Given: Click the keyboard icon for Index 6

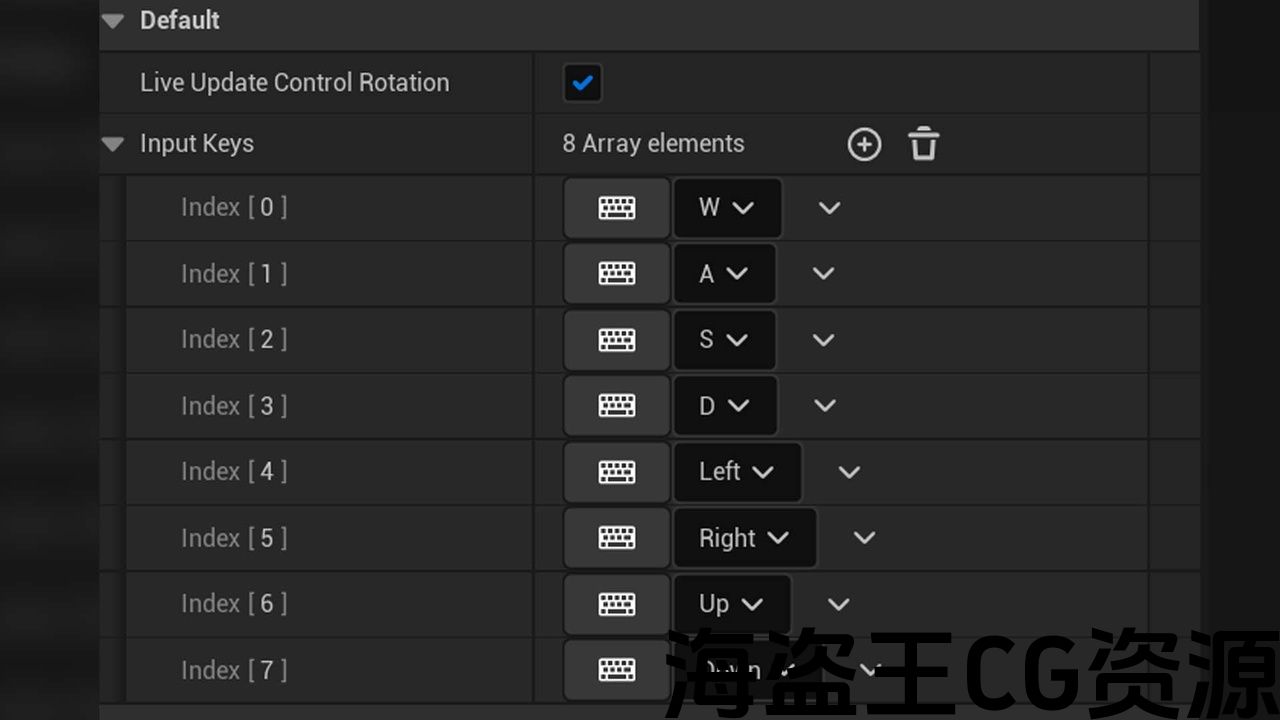Looking at the screenshot, I should (616, 604).
